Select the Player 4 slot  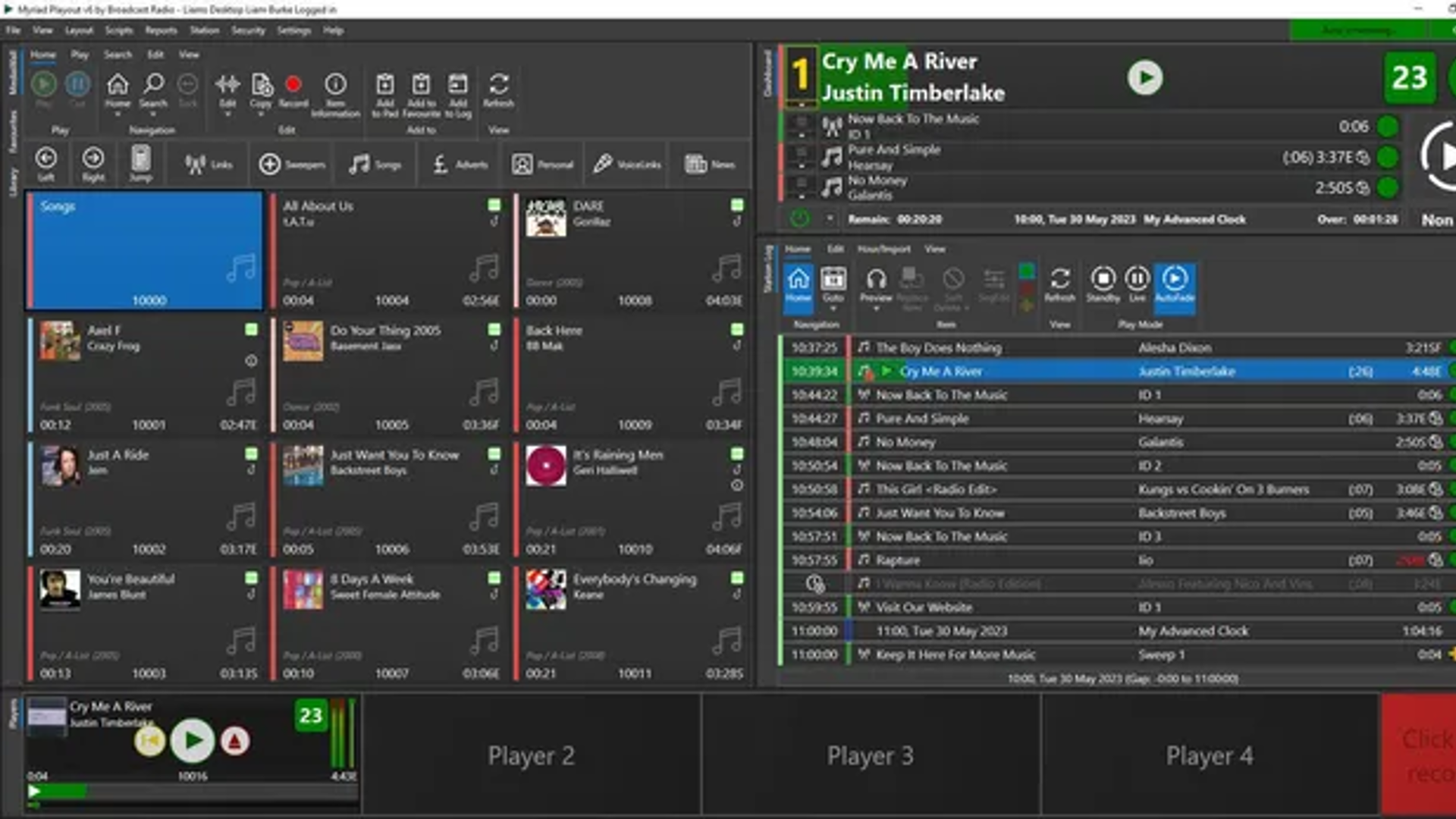point(1210,755)
